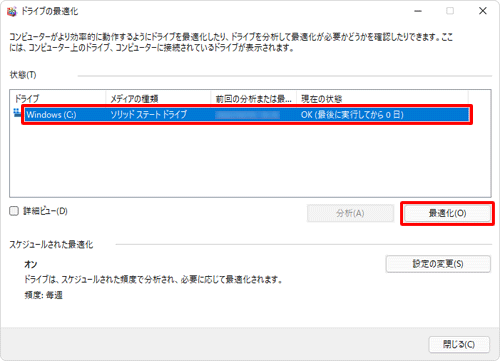Click the 状態(T) label
The height and width of the screenshot is (361, 500).
(23, 75)
